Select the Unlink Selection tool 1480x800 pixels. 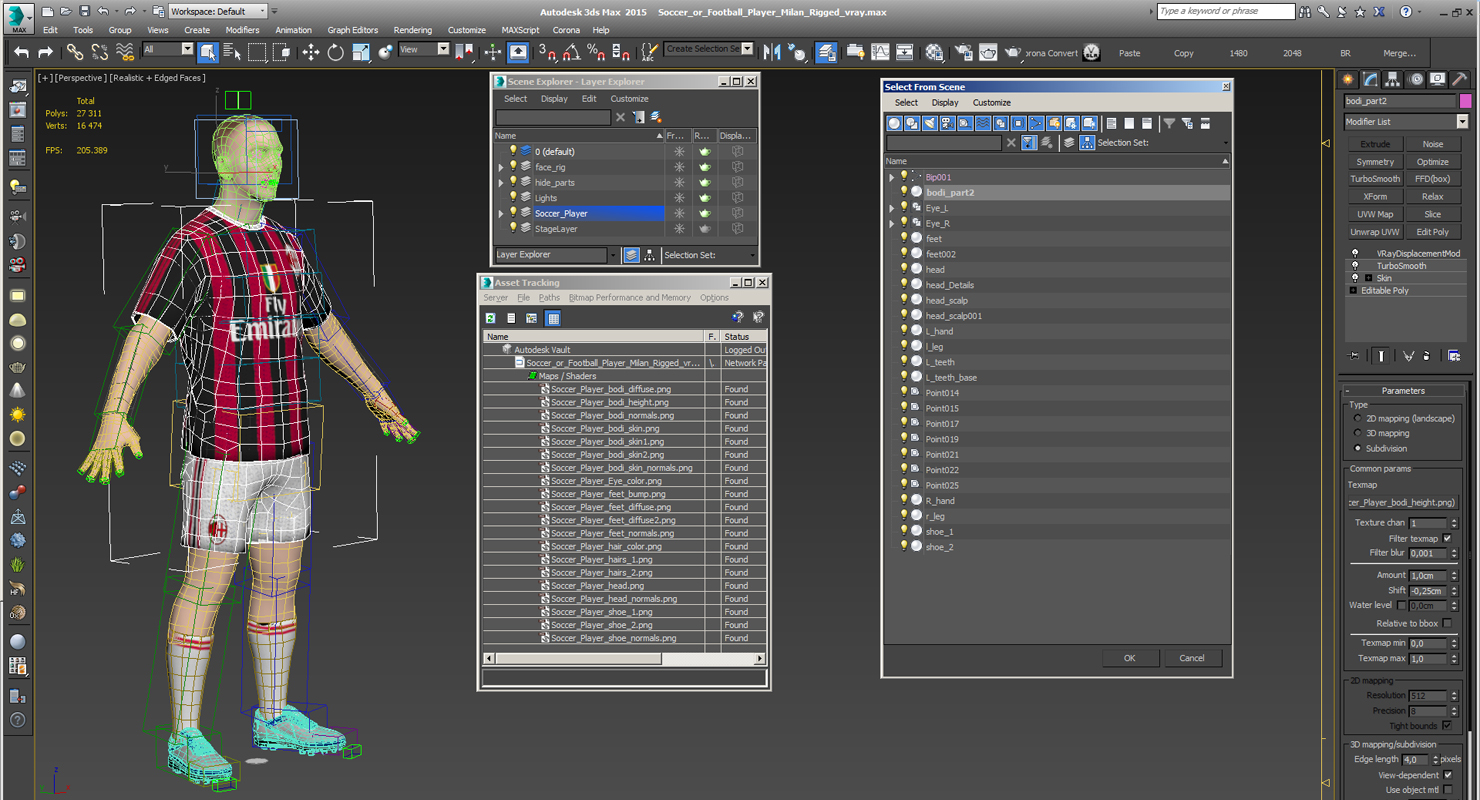click(100, 52)
